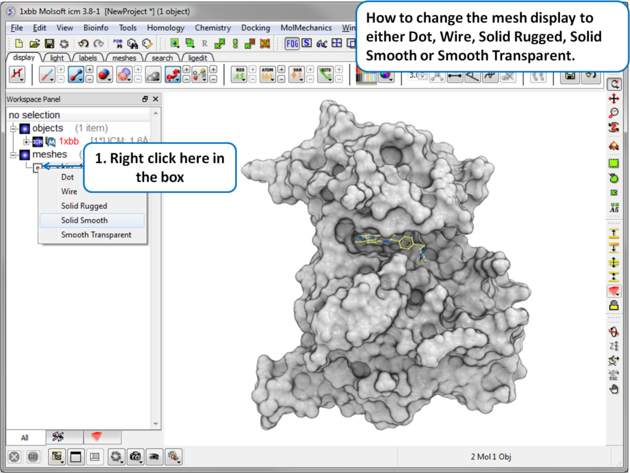Switch to the meshes tab

click(x=124, y=58)
